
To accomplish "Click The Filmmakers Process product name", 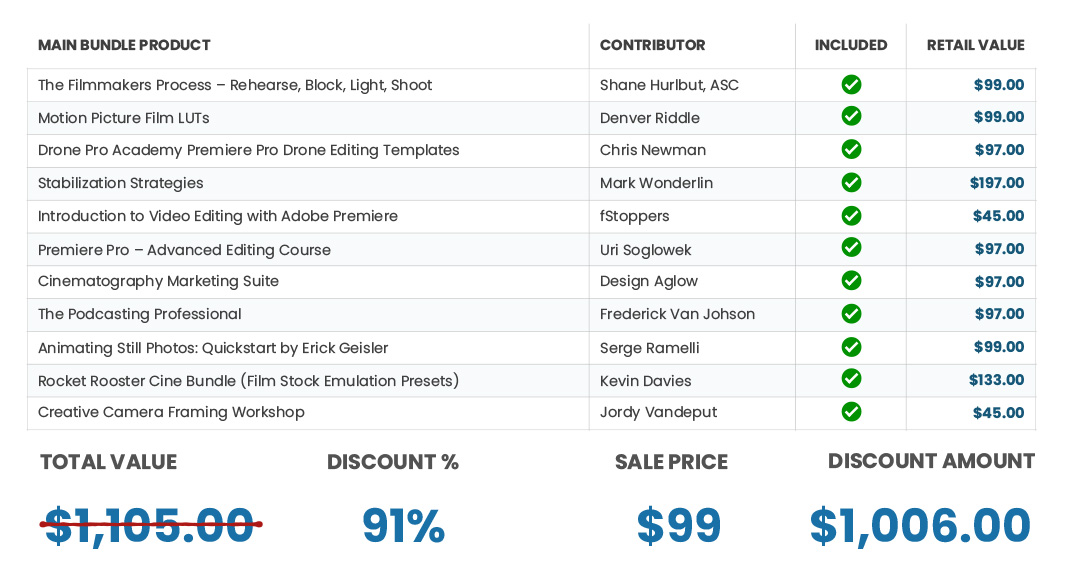I will tap(235, 85).
